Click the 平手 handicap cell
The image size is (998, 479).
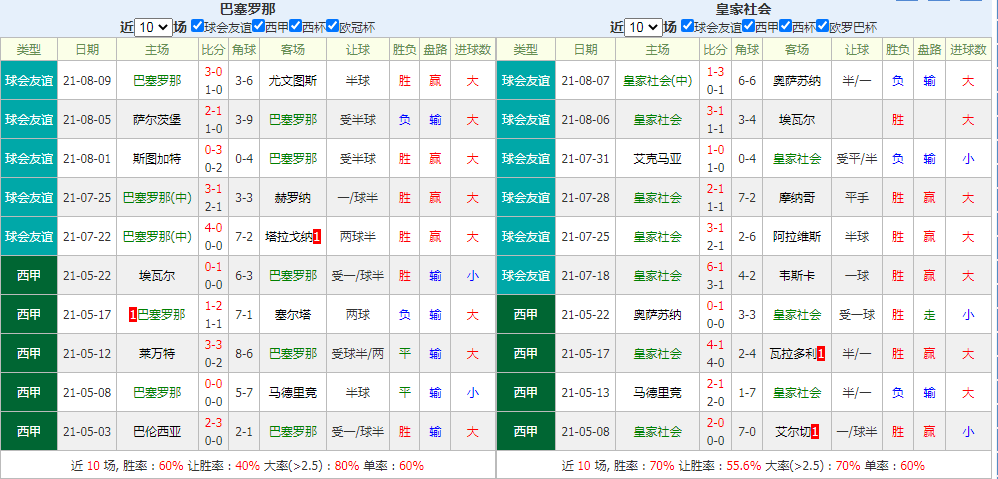857,198
